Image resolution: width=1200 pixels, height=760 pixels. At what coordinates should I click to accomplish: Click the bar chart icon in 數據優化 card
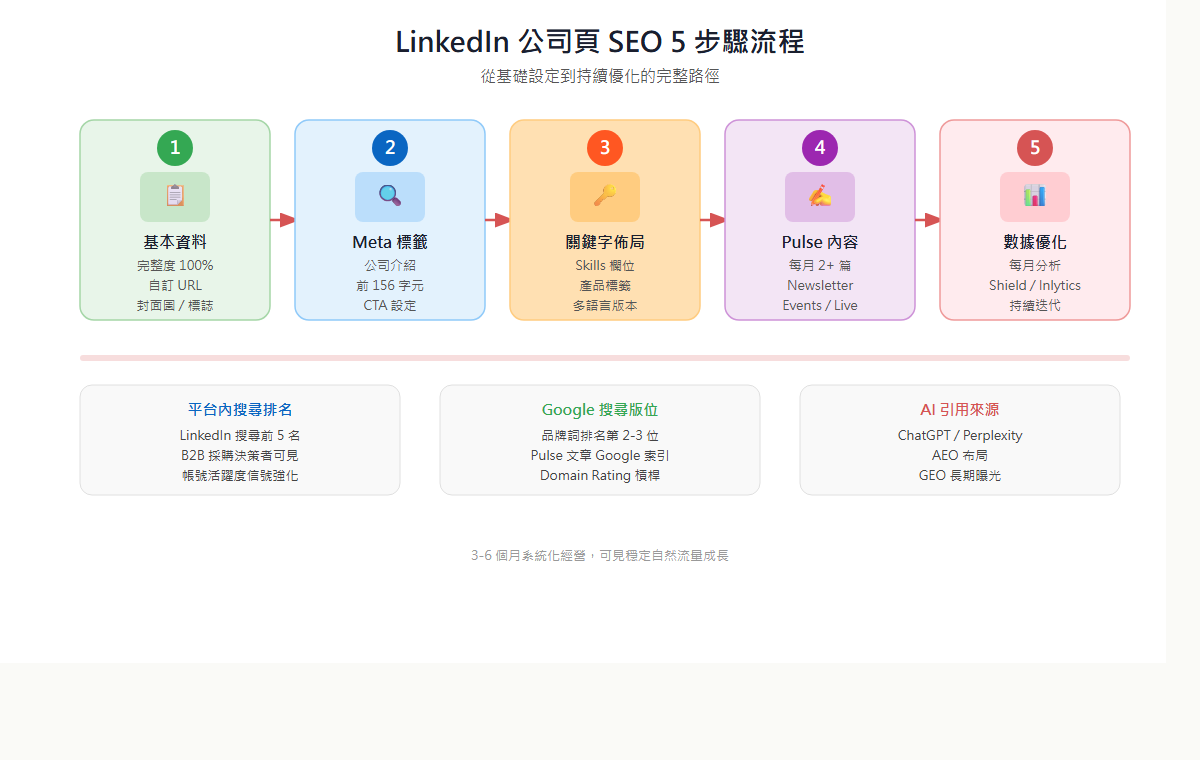[1035, 196]
